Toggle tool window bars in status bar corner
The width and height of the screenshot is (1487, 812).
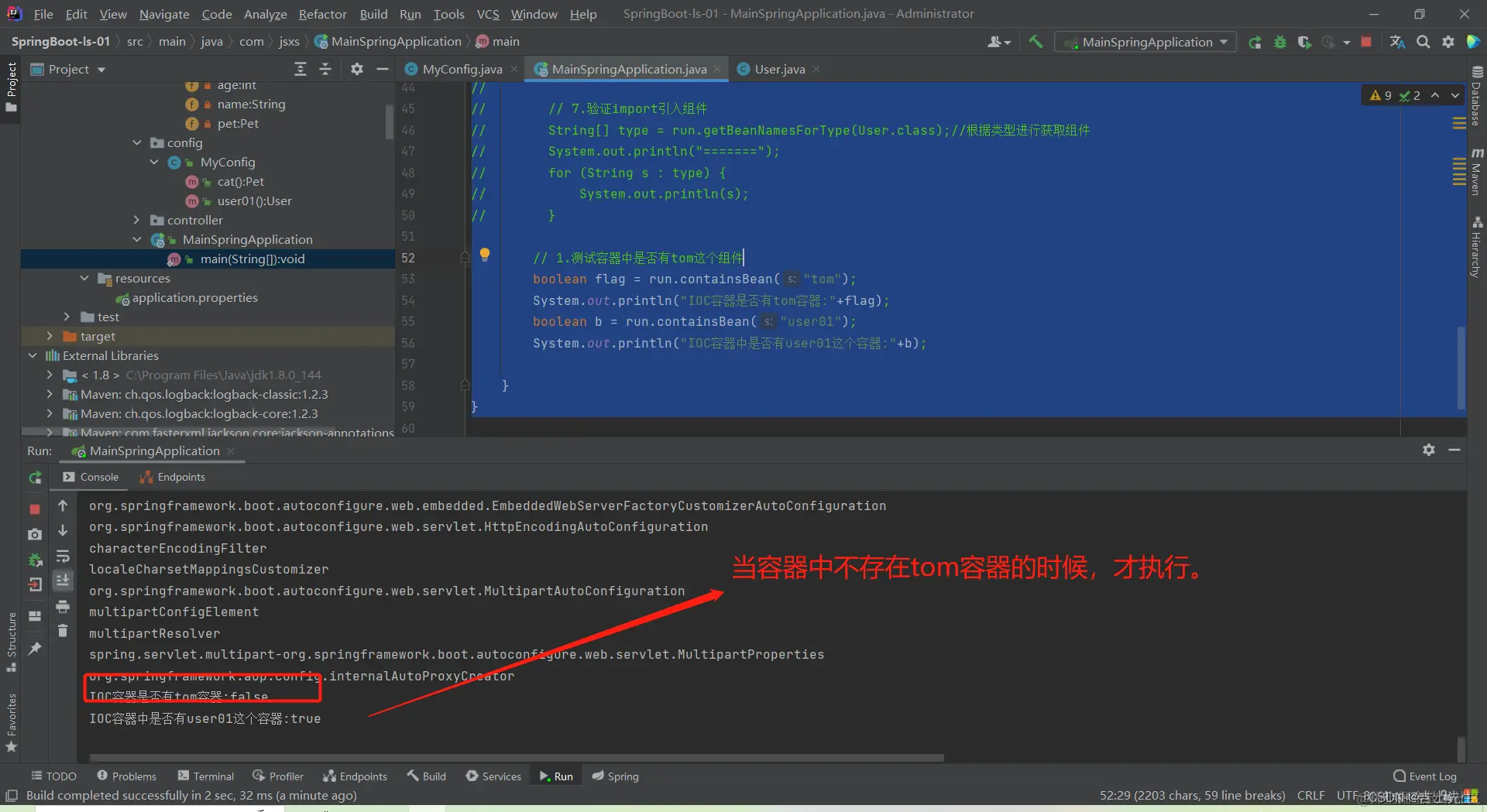pos(12,796)
